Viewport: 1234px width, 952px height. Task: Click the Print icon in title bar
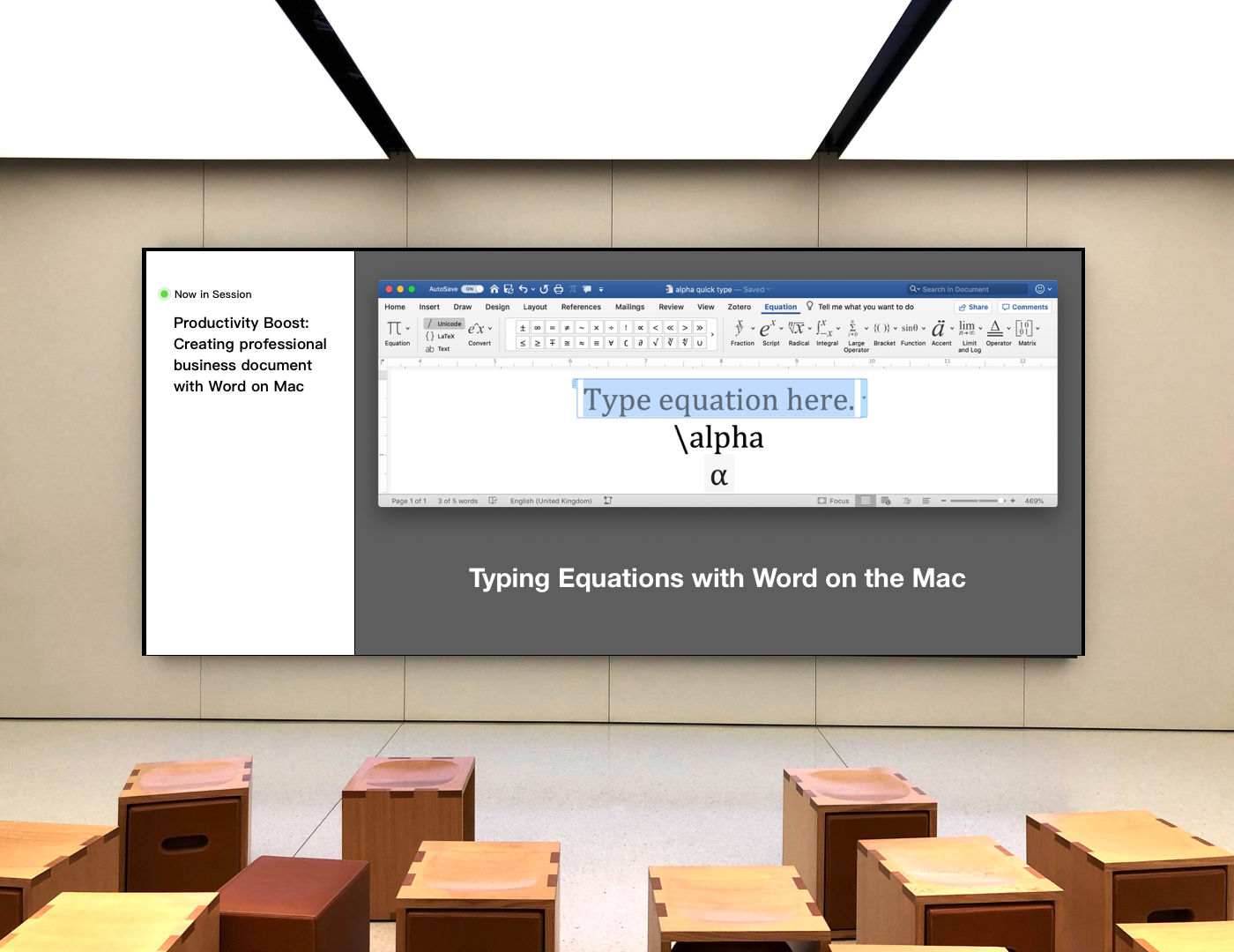(558, 289)
